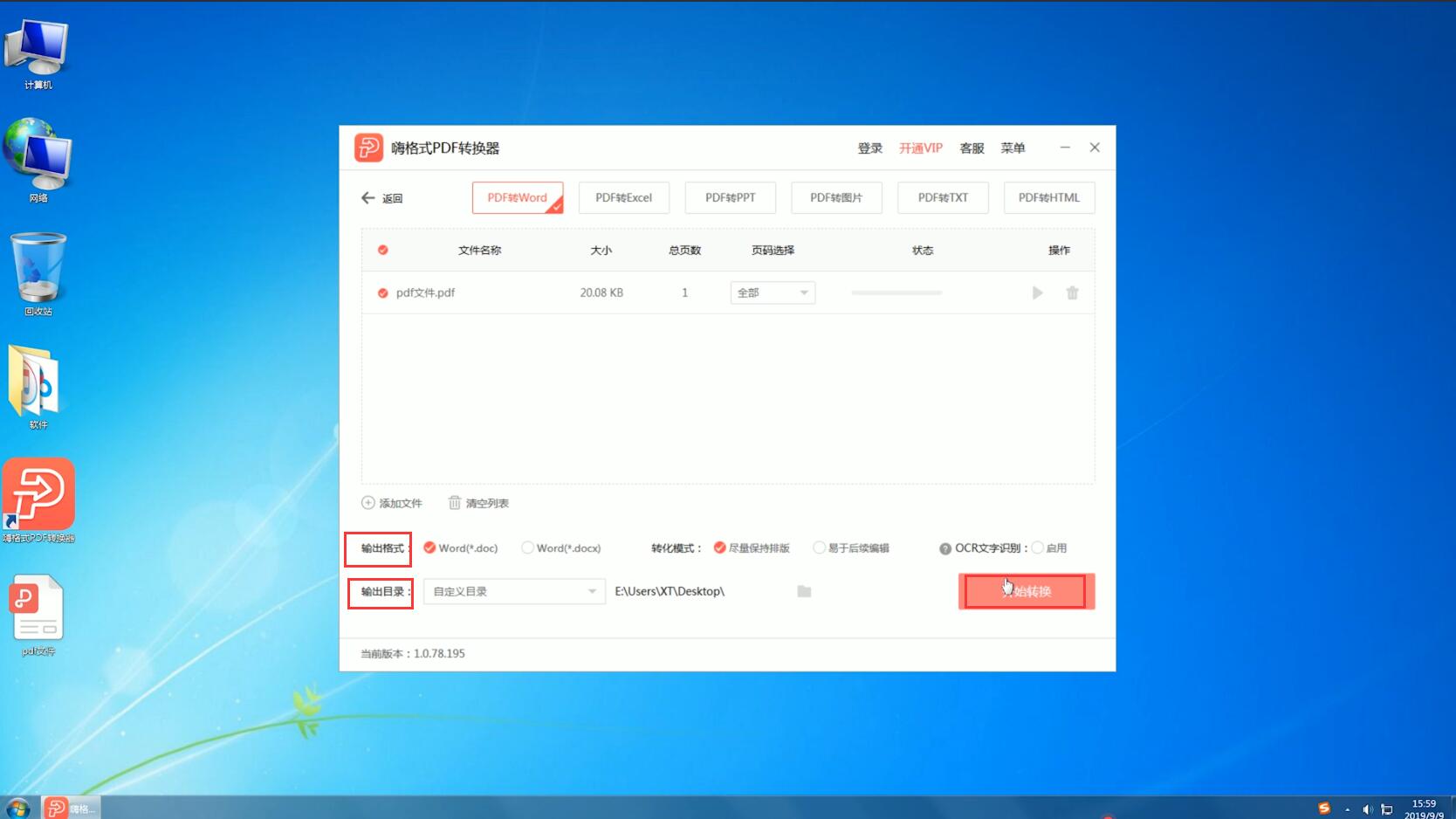
Task: Delete pdf文件.pdf with the trash icon
Action: point(1072,293)
